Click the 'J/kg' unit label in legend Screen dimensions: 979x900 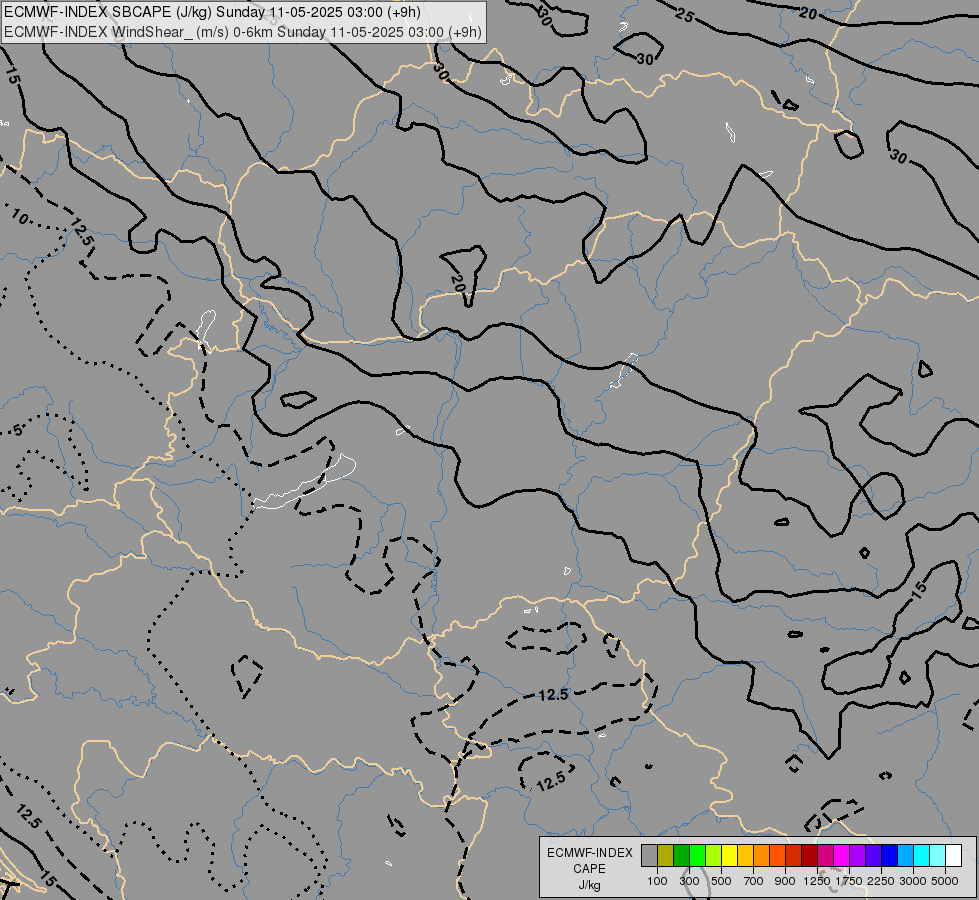click(589, 885)
